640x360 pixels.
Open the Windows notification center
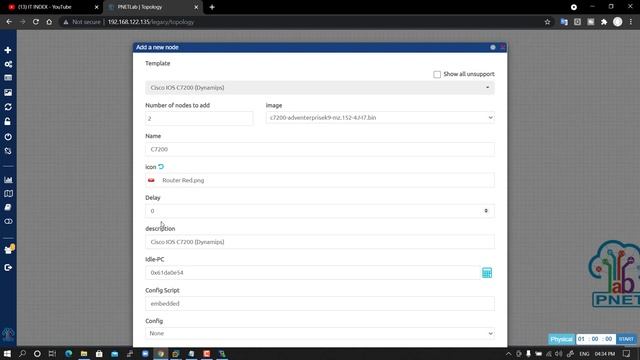coord(627,353)
